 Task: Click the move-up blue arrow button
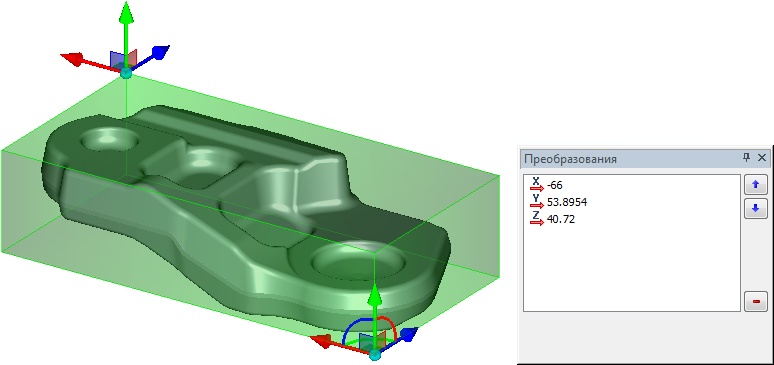(755, 185)
